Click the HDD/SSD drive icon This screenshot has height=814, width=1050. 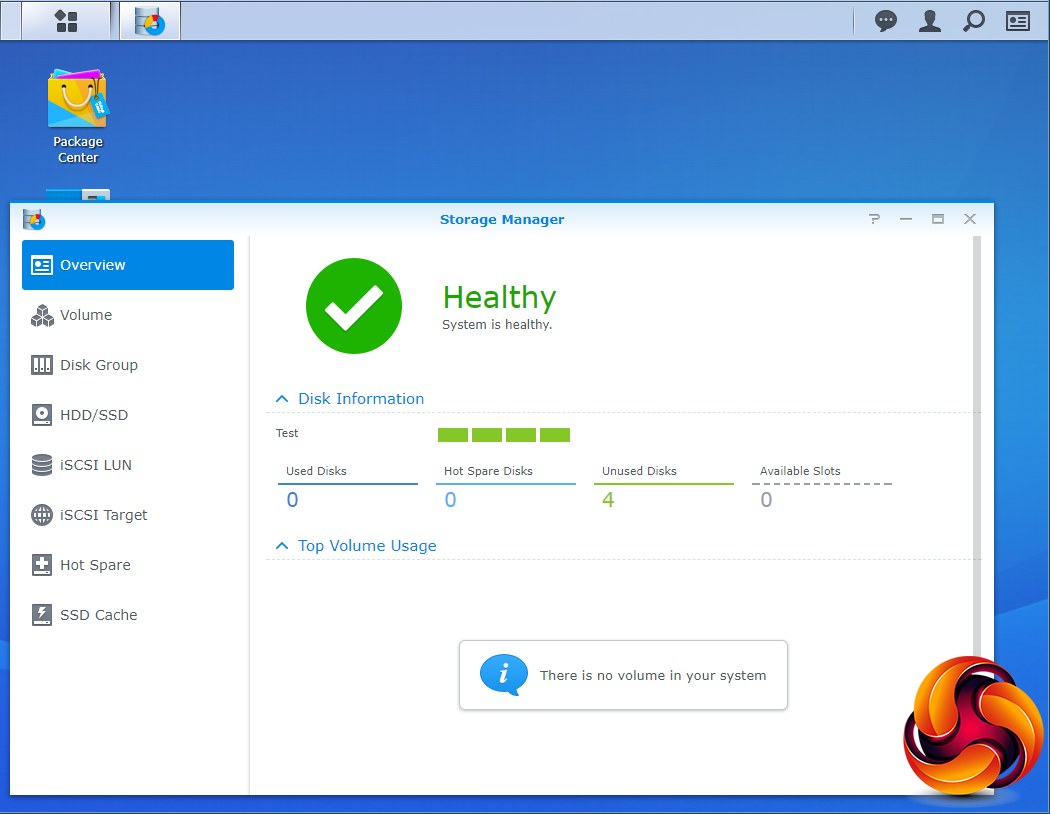click(42, 415)
